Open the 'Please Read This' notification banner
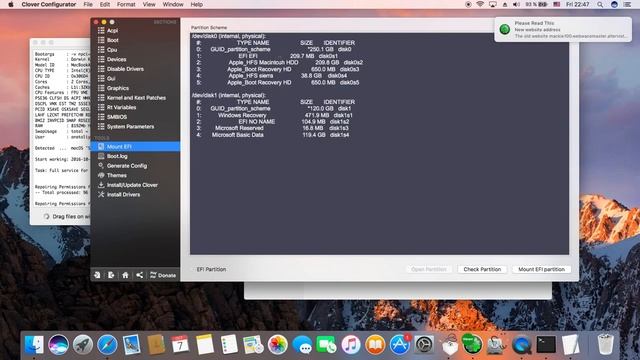640x360 pixels. point(563,29)
